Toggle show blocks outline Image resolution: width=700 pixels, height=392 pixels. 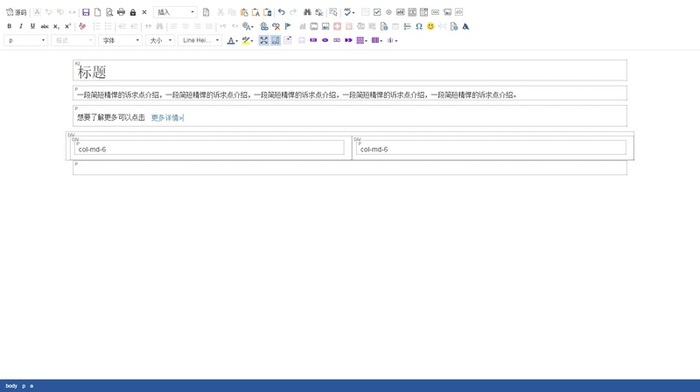click(275, 40)
